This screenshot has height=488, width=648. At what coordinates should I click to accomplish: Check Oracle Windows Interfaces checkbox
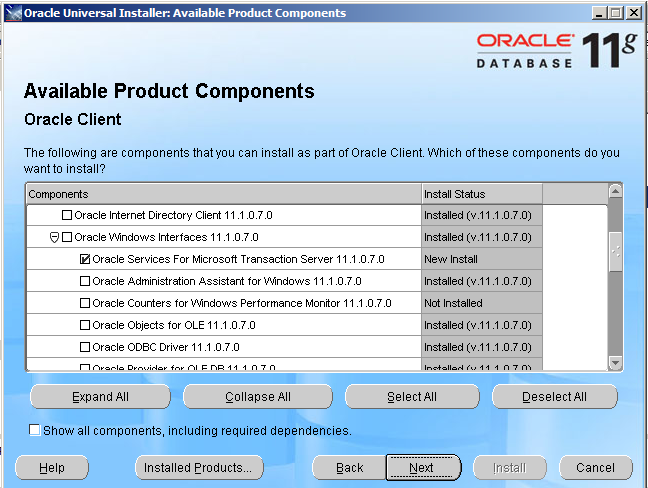(67, 237)
